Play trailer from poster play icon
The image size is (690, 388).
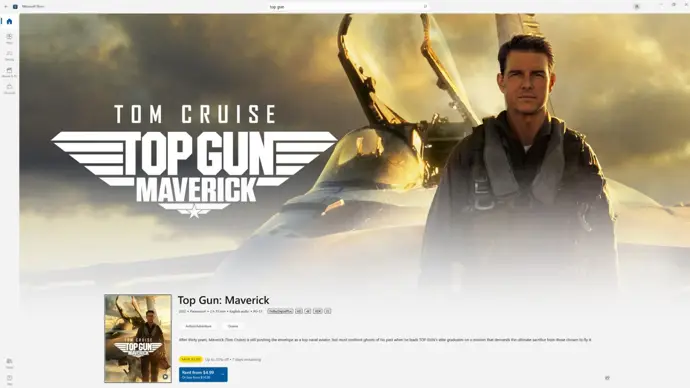click(x=165, y=377)
